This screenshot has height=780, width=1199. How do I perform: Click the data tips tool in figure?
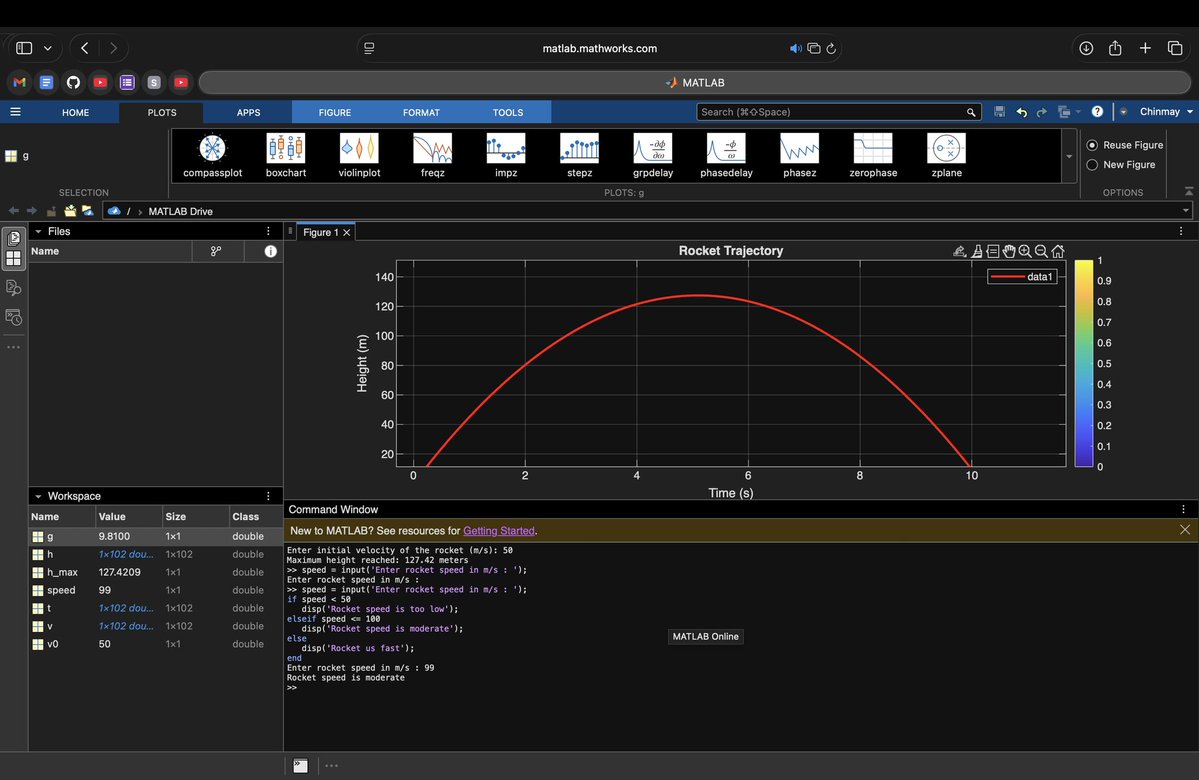tap(993, 251)
